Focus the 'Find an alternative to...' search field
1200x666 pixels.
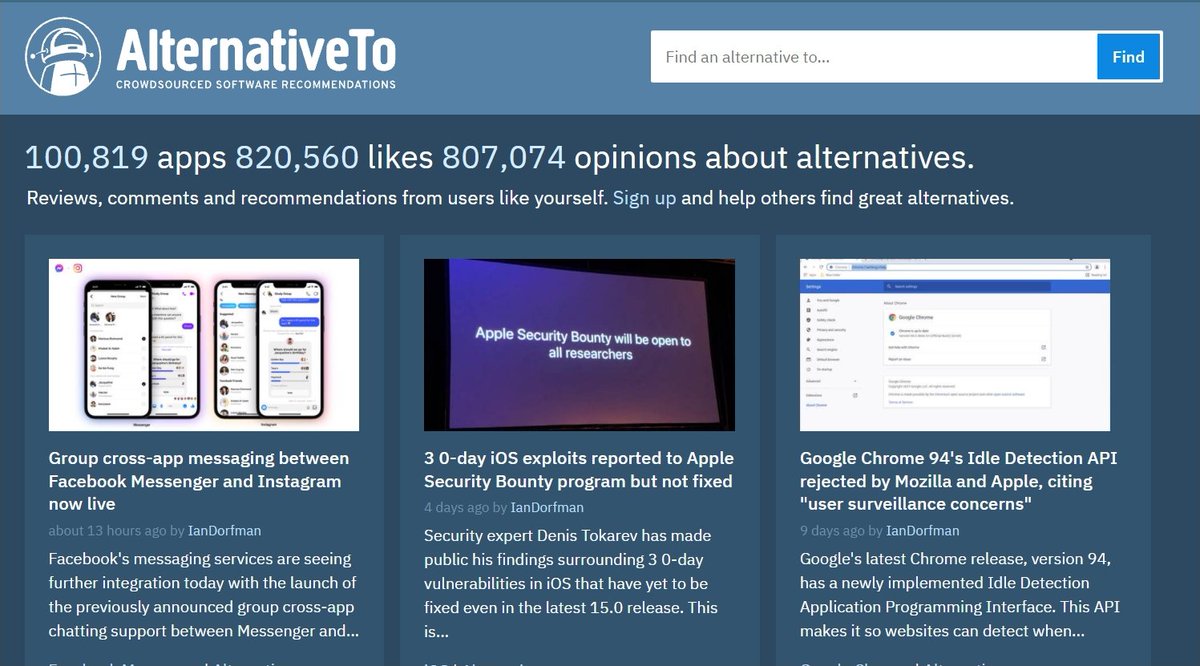pyautogui.click(x=874, y=57)
